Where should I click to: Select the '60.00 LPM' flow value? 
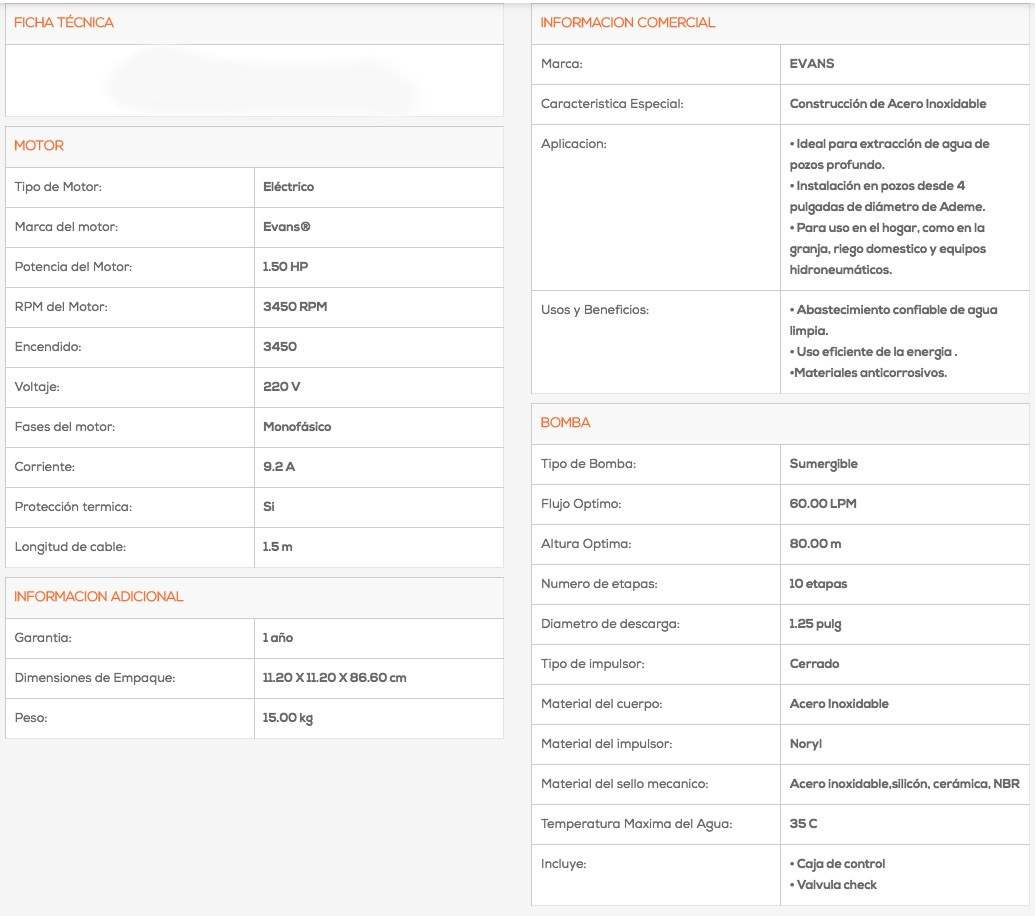(823, 504)
